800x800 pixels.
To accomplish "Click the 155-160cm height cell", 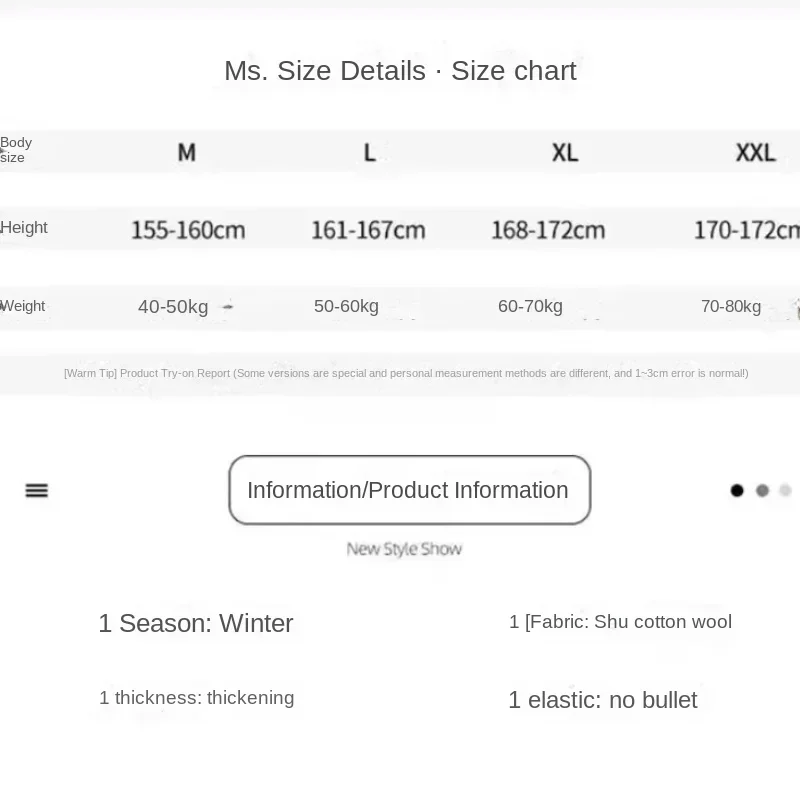I will point(188,230).
